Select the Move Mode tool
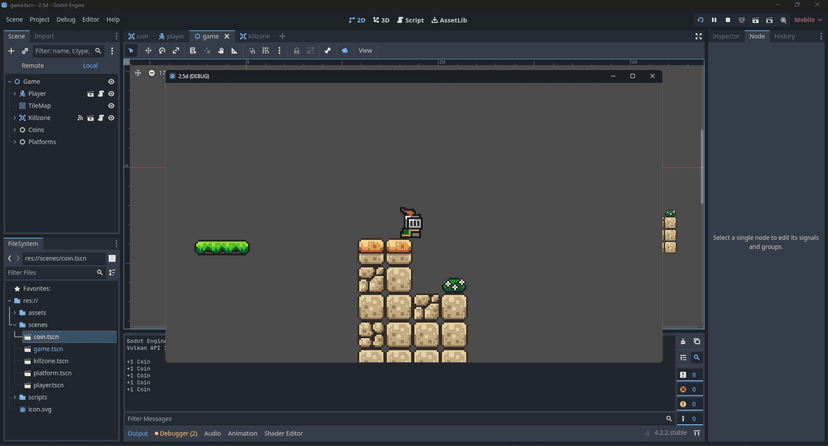This screenshot has height=446, width=828. pyautogui.click(x=148, y=51)
